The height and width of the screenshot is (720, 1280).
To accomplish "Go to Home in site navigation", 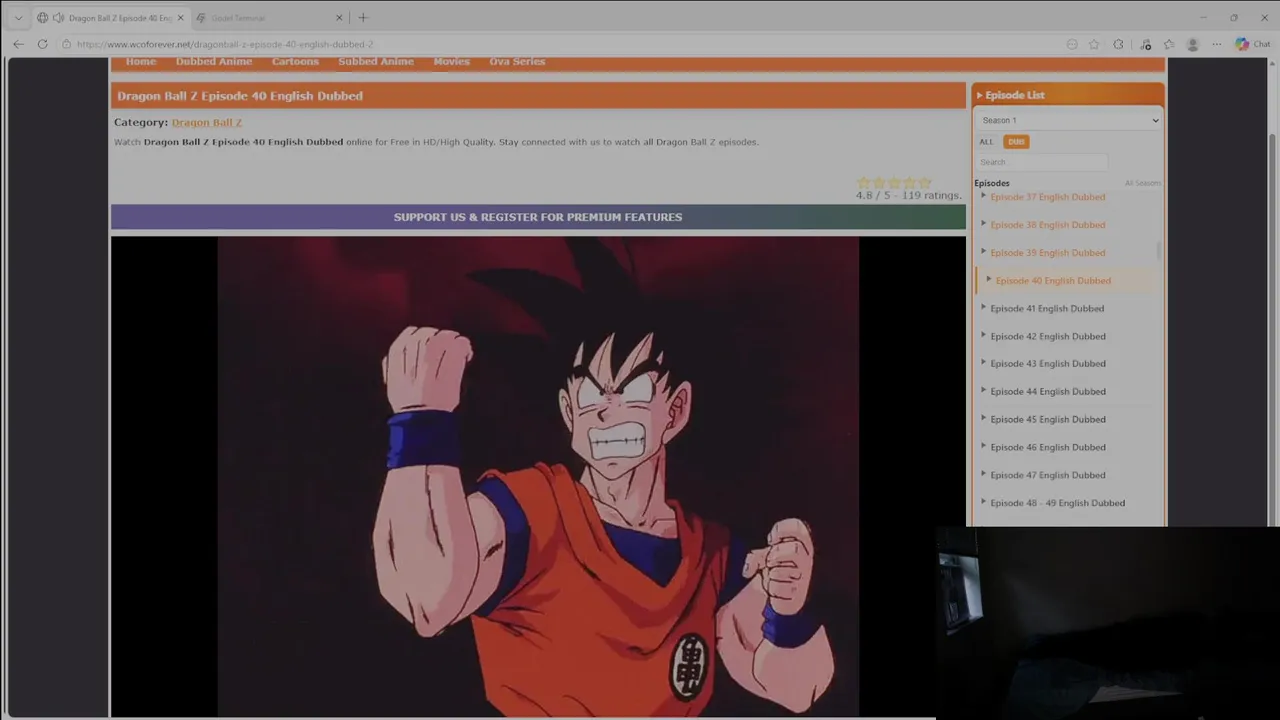I will pyautogui.click(x=141, y=61).
